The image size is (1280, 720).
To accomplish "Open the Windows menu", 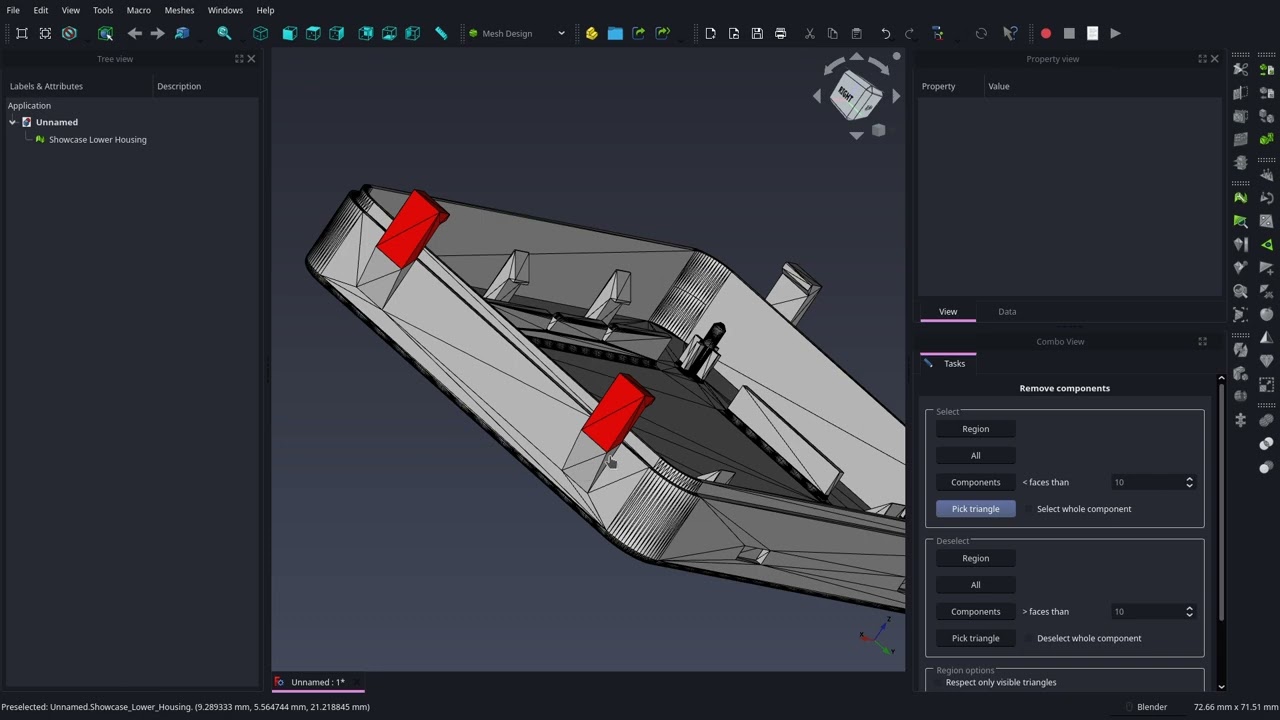I will click(x=225, y=10).
